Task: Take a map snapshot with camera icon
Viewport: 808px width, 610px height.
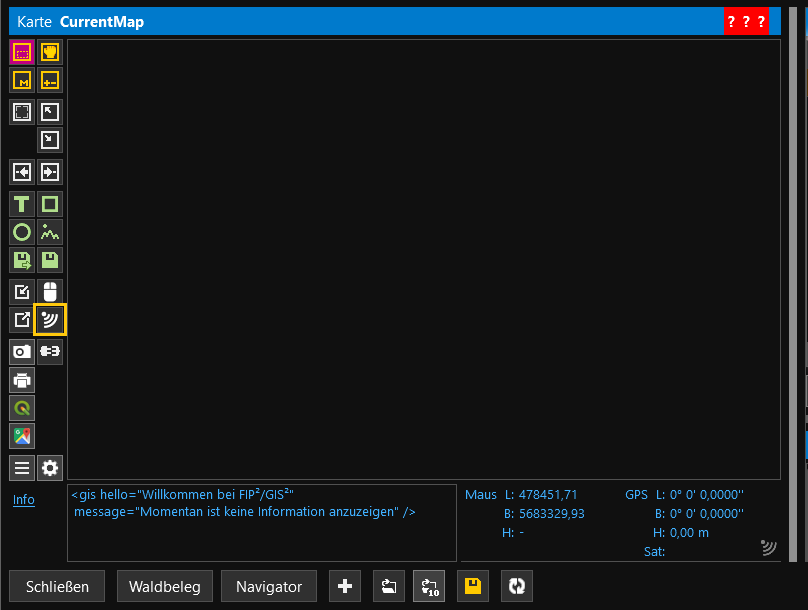Action: (22, 352)
